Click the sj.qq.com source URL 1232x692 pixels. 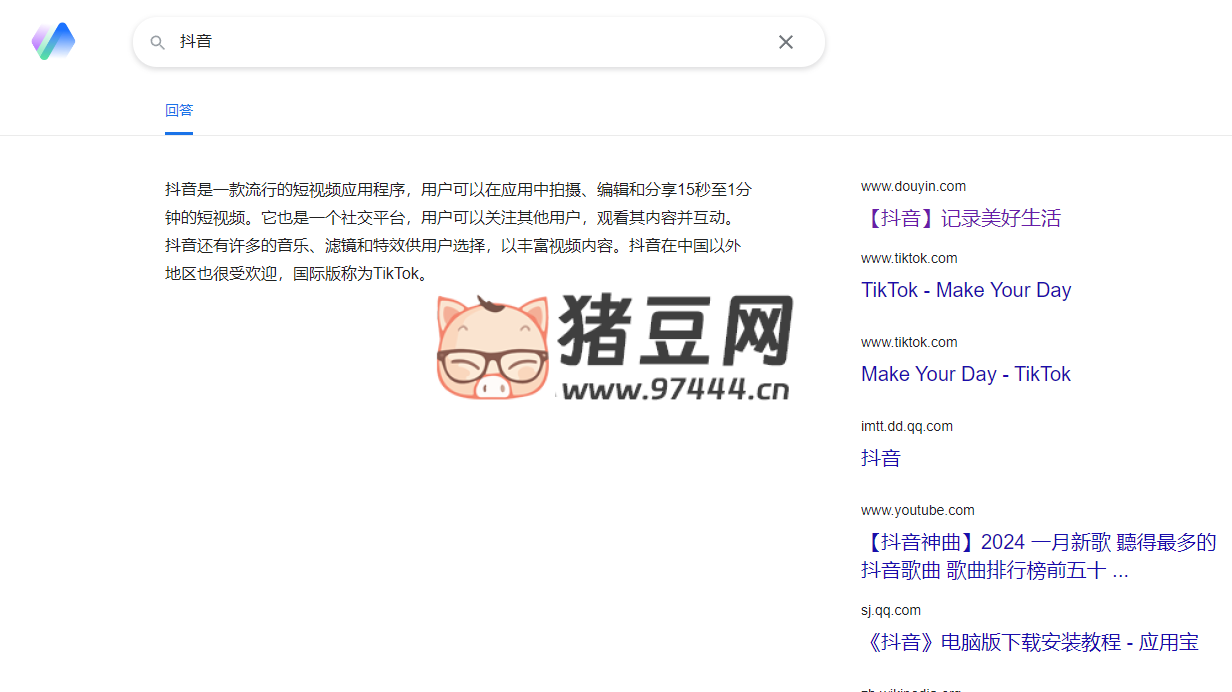tap(890, 610)
